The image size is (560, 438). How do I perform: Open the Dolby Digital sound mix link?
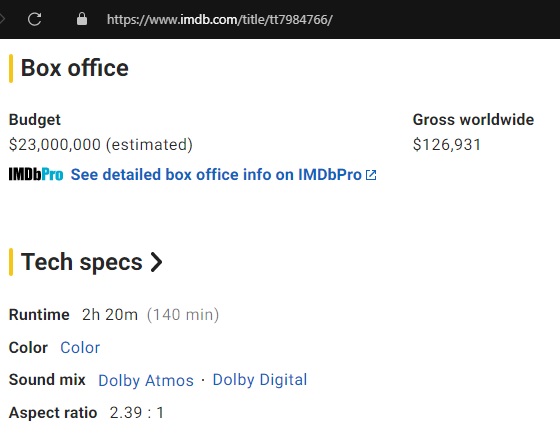point(260,380)
